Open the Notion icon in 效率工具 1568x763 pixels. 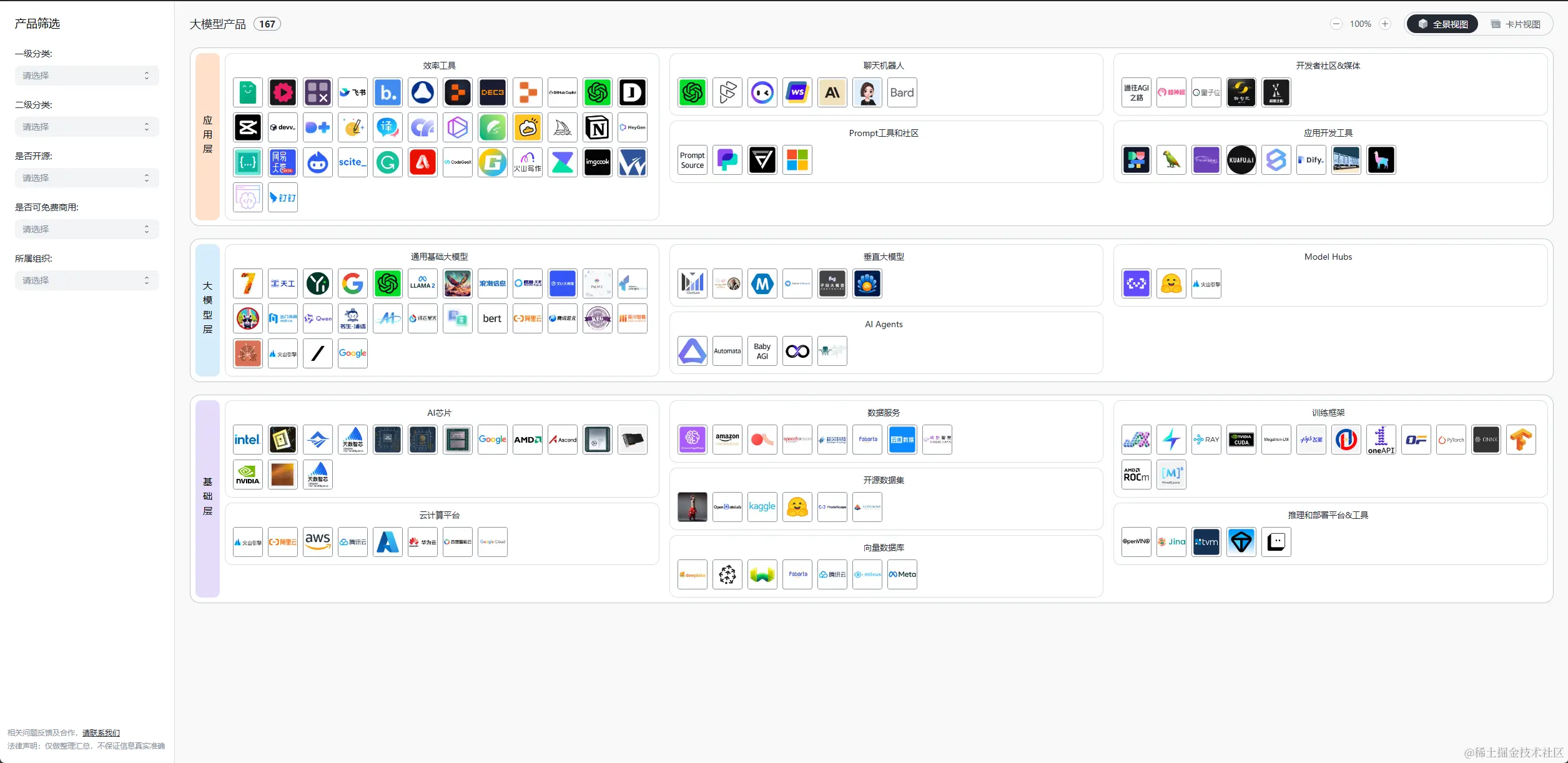click(x=597, y=128)
